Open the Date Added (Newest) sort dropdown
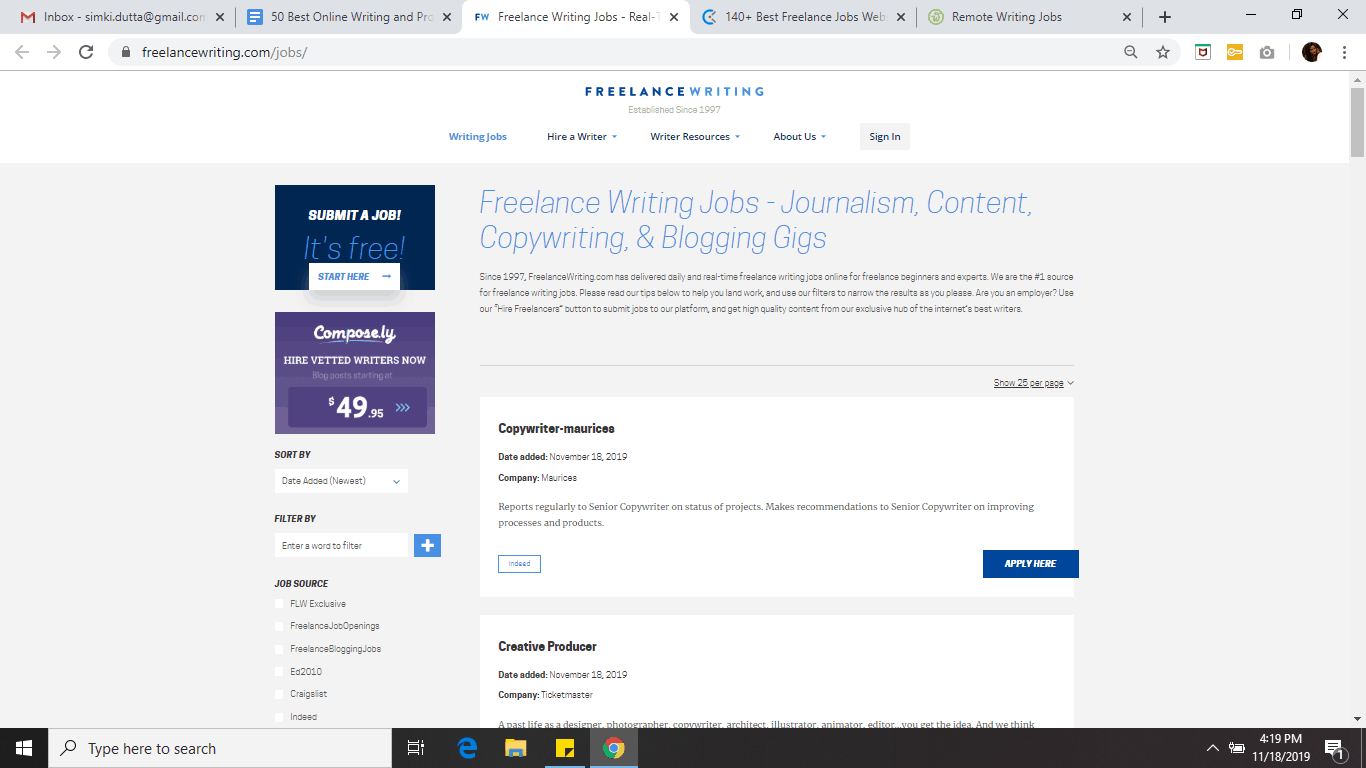 (x=341, y=481)
